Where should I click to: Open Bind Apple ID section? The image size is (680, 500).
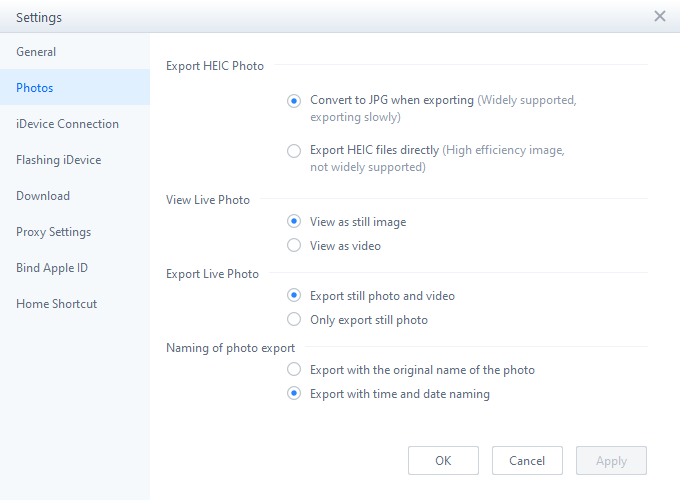point(52,268)
